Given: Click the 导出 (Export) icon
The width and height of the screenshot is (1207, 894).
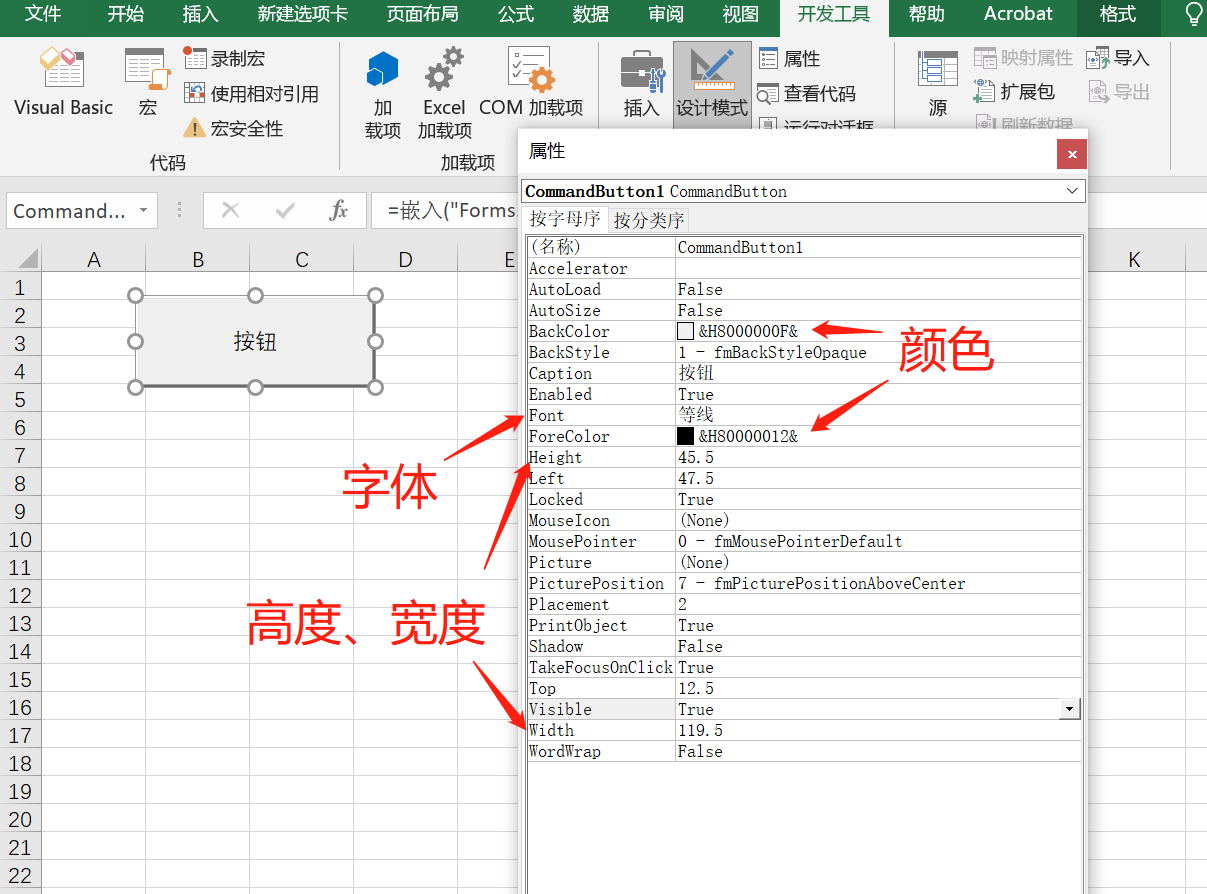Looking at the screenshot, I should click(x=1096, y=90).
